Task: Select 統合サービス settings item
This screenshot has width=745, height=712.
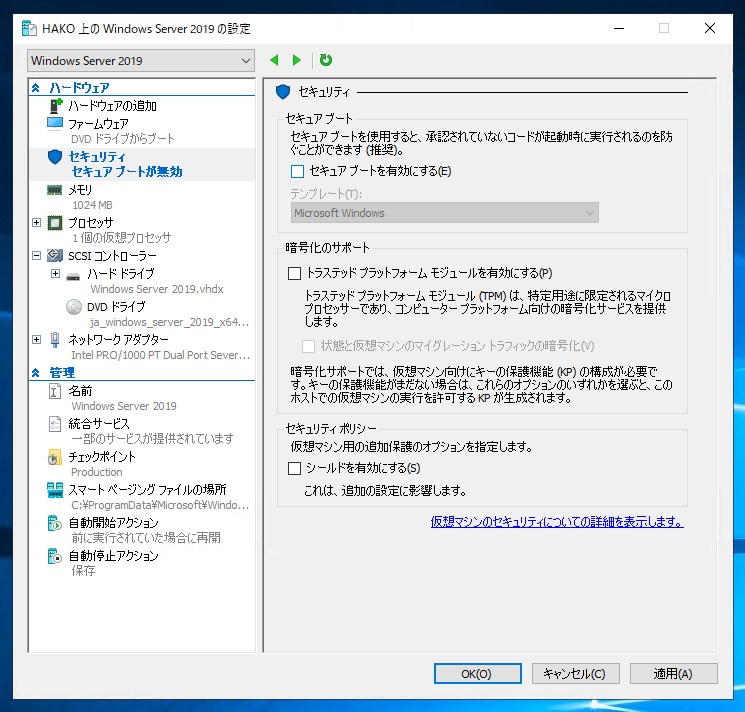Action: pos(99,424)
